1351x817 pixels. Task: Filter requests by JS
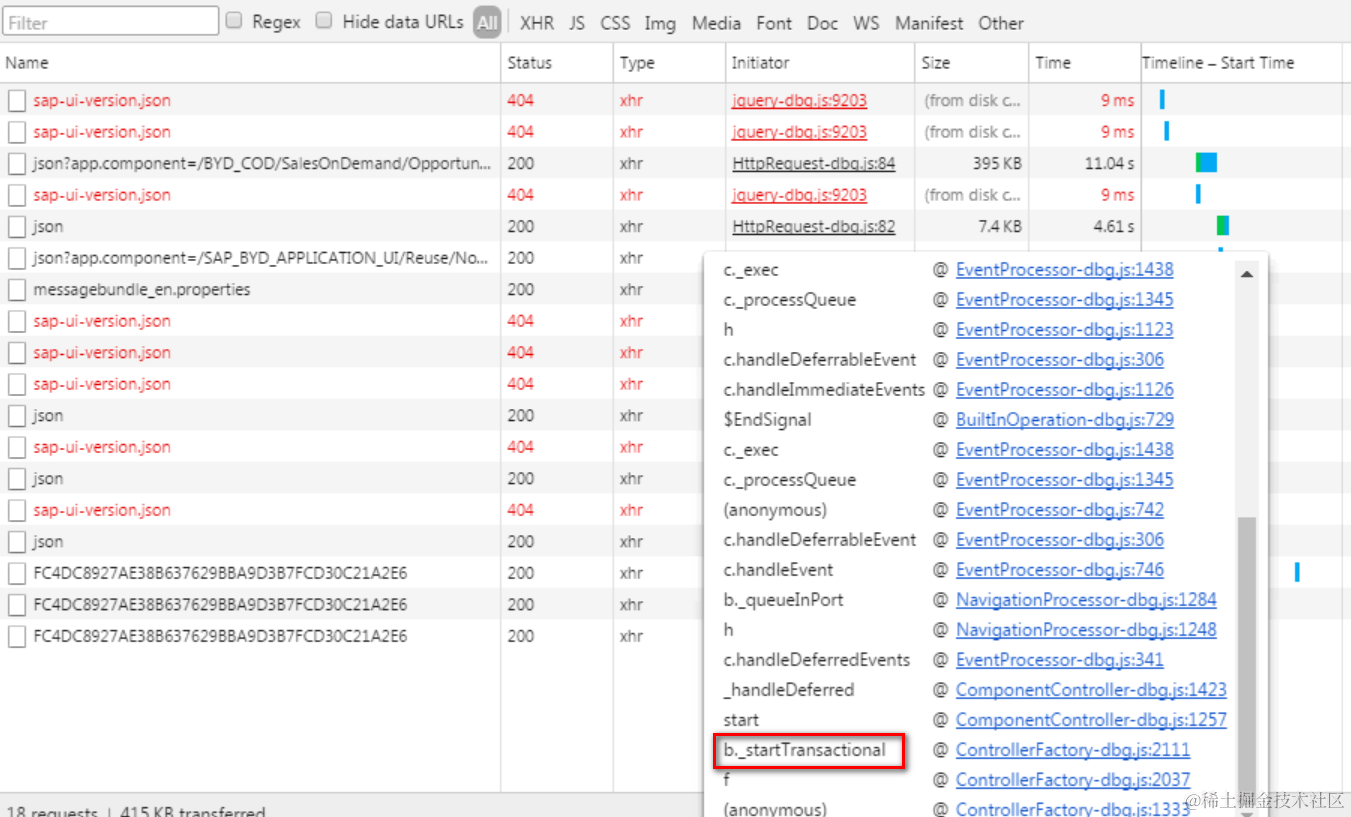click(x=577, y=23)
